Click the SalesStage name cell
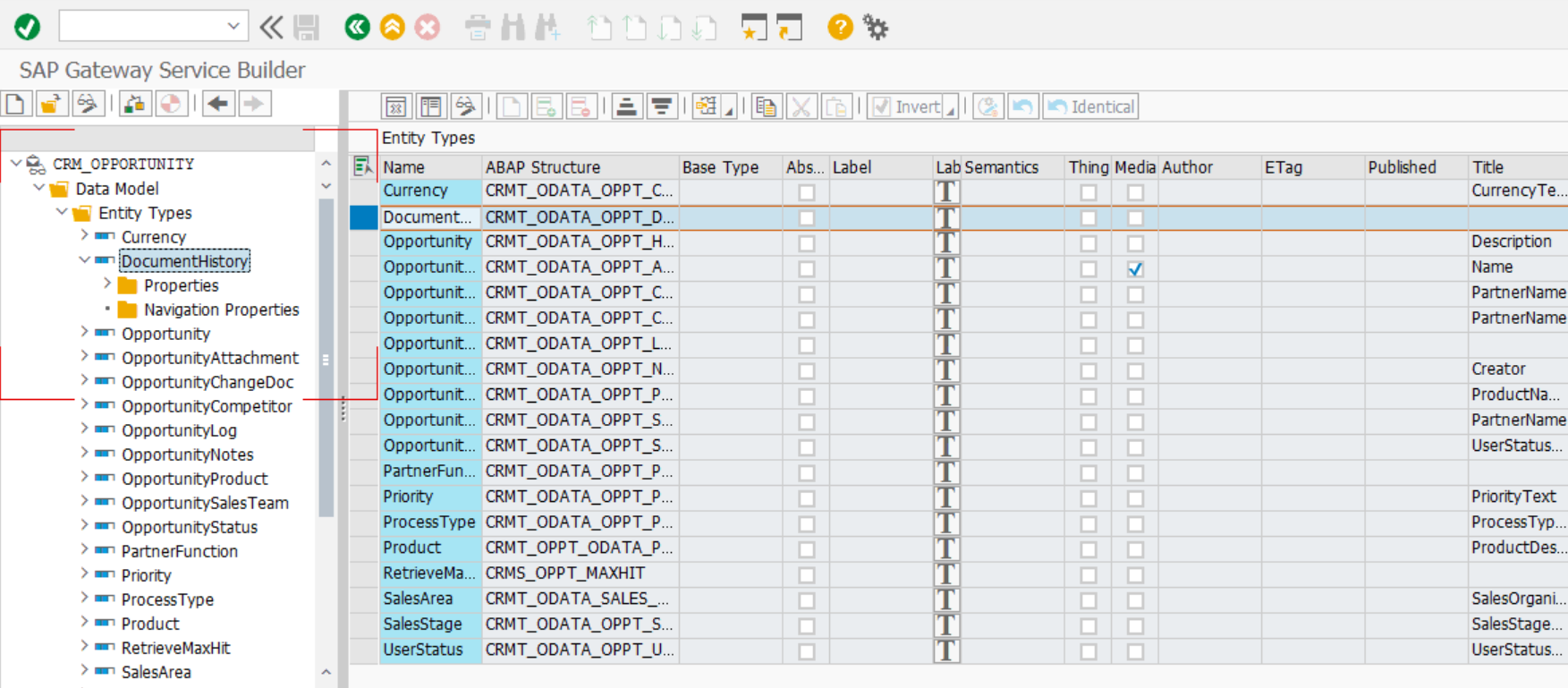This screenshot has width=1568, height=688. 430,624
